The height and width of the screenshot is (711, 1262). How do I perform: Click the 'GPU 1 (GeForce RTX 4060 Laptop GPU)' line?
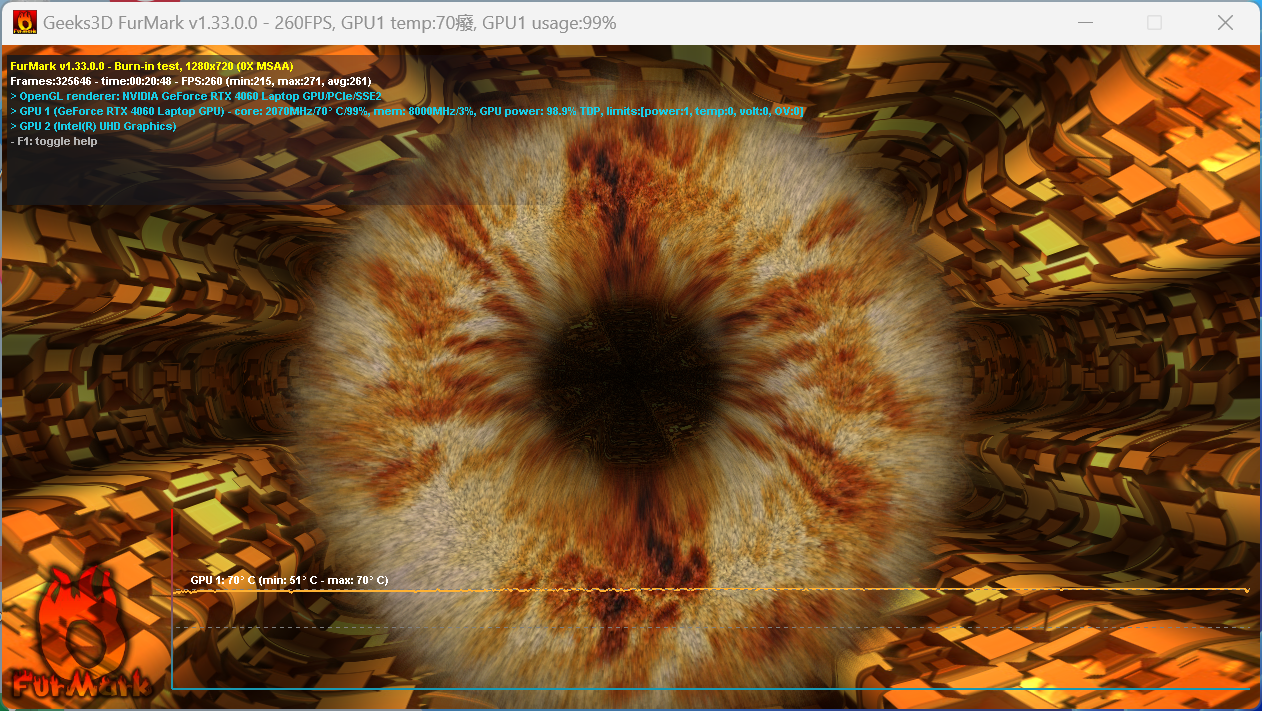(407, 111)
